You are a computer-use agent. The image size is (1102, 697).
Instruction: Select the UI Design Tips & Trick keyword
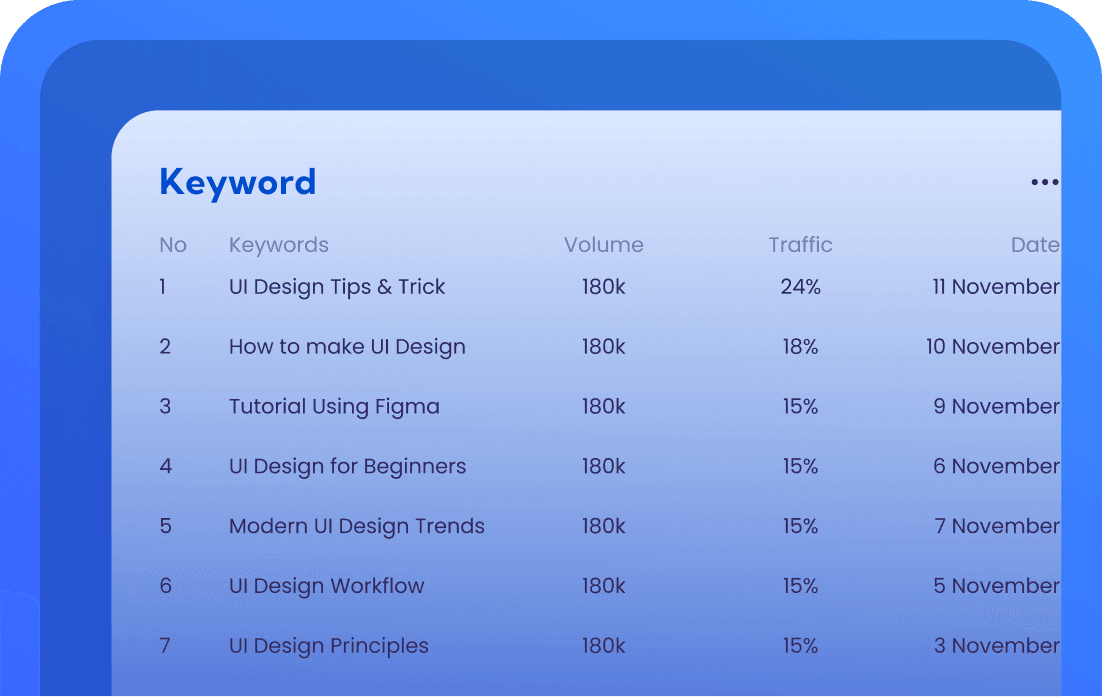[x=337, y=287]
